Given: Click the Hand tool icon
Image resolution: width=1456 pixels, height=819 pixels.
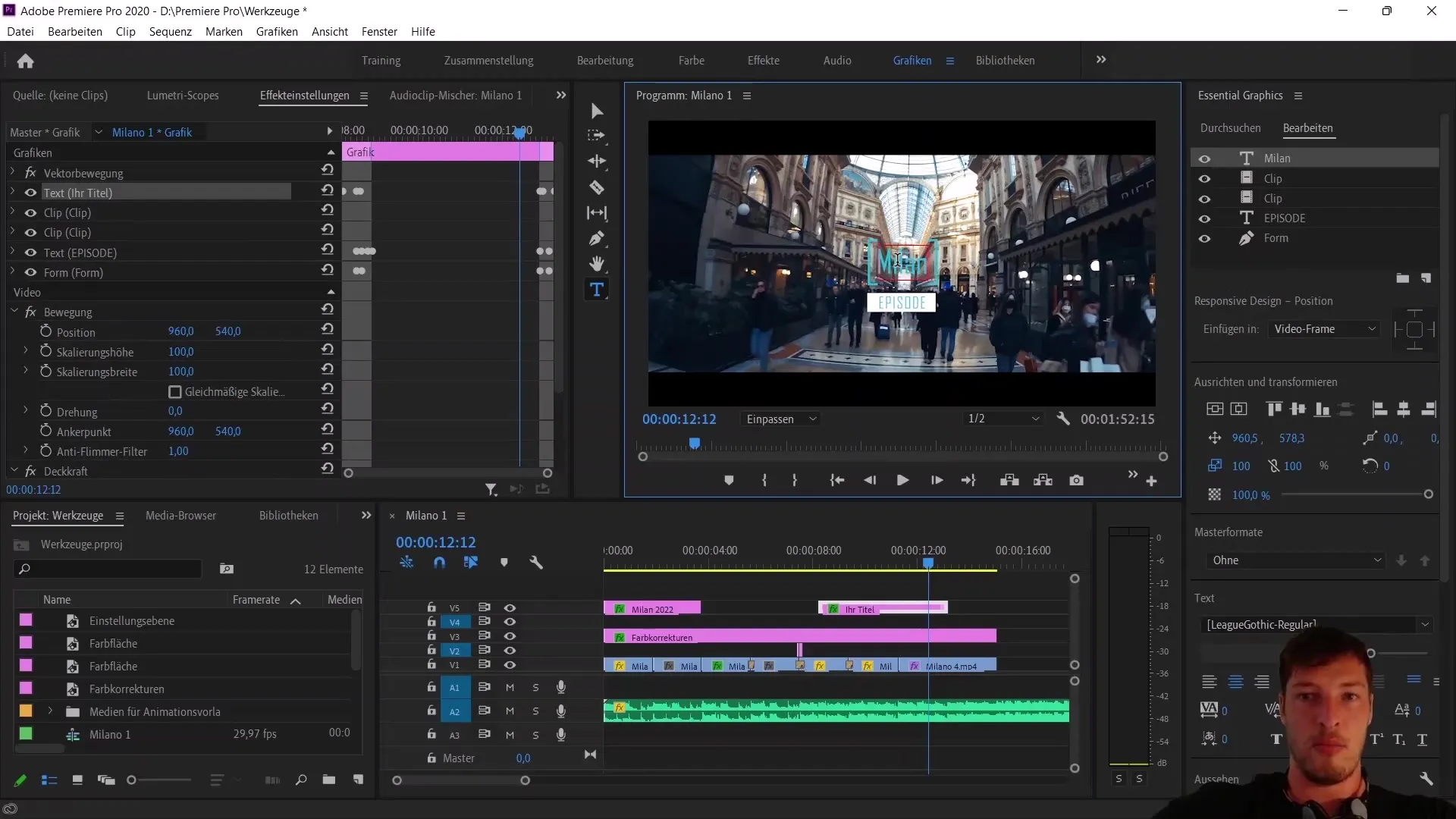Looking at the screenshot, I should coord(598,264).
